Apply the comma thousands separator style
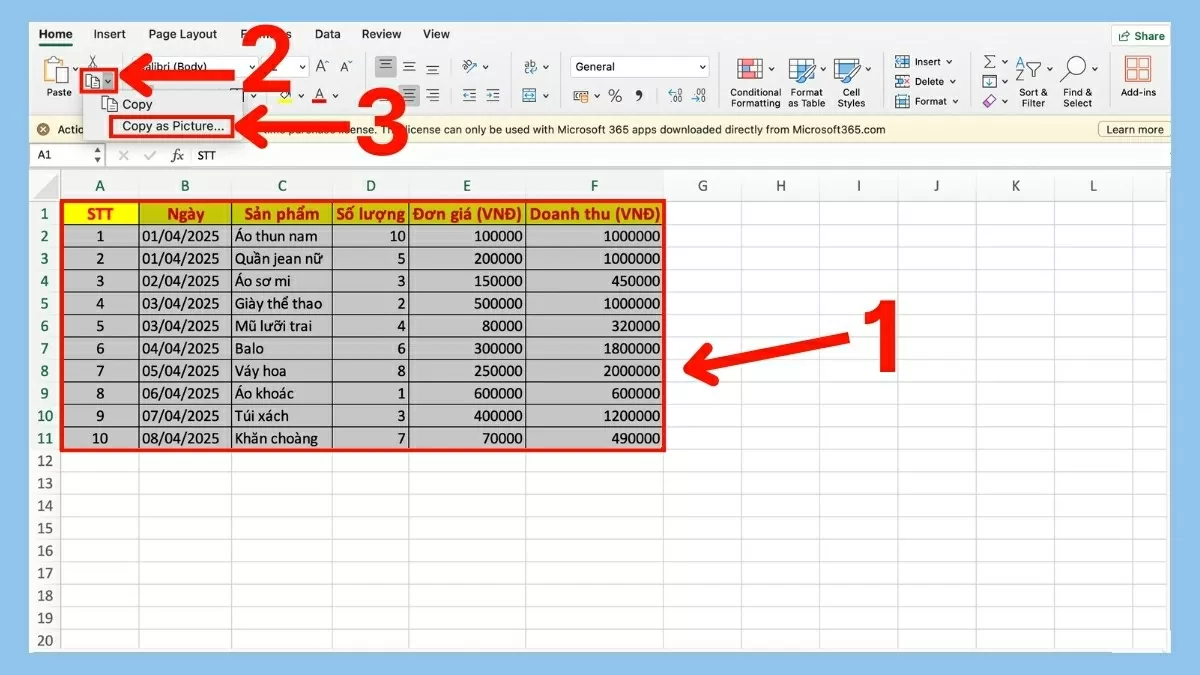The height and width of the screenshot is (675, 1200). (x=638, y=95)
